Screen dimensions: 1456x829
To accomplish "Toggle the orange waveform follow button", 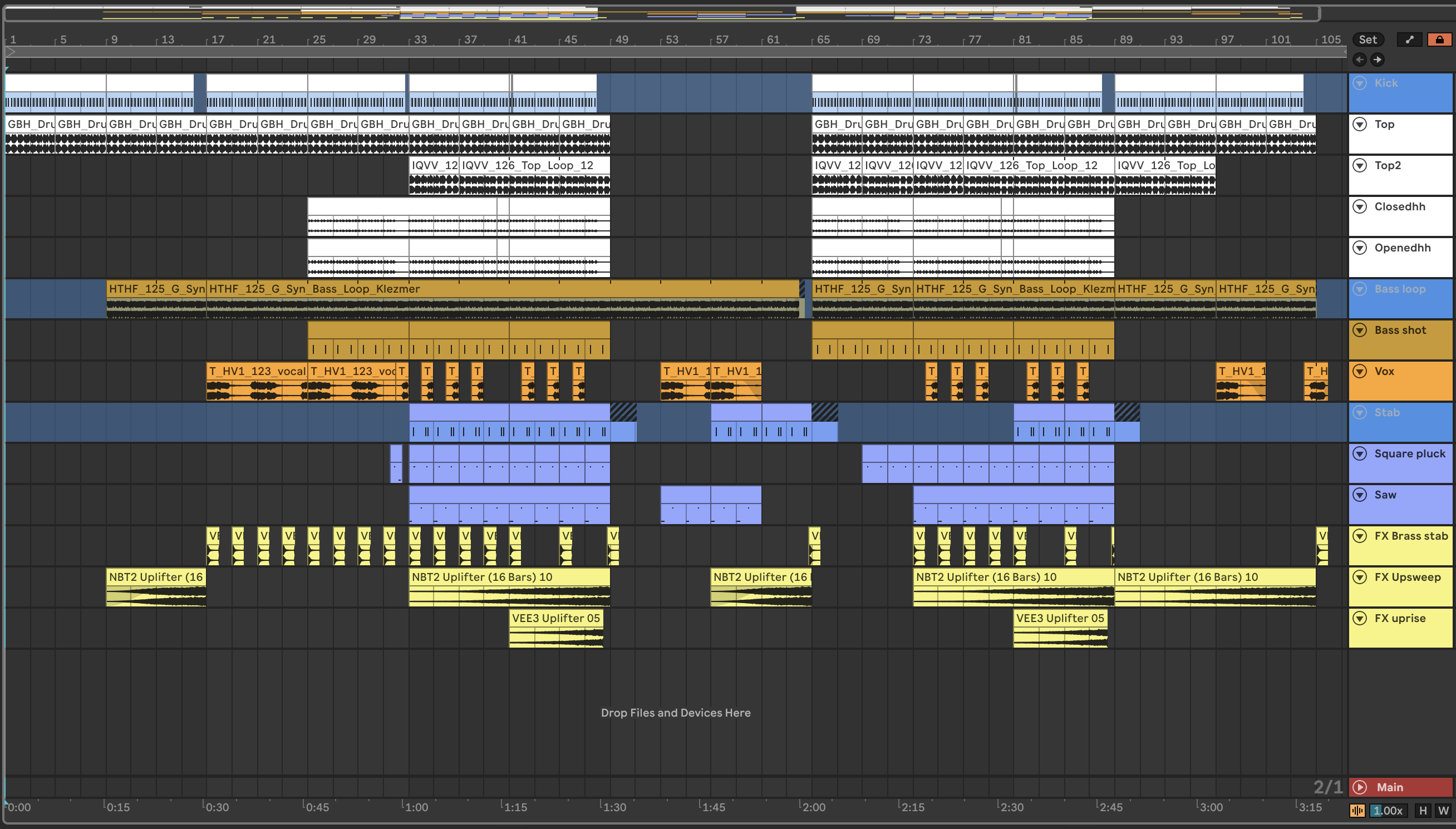I will [x=1357, y=810].
